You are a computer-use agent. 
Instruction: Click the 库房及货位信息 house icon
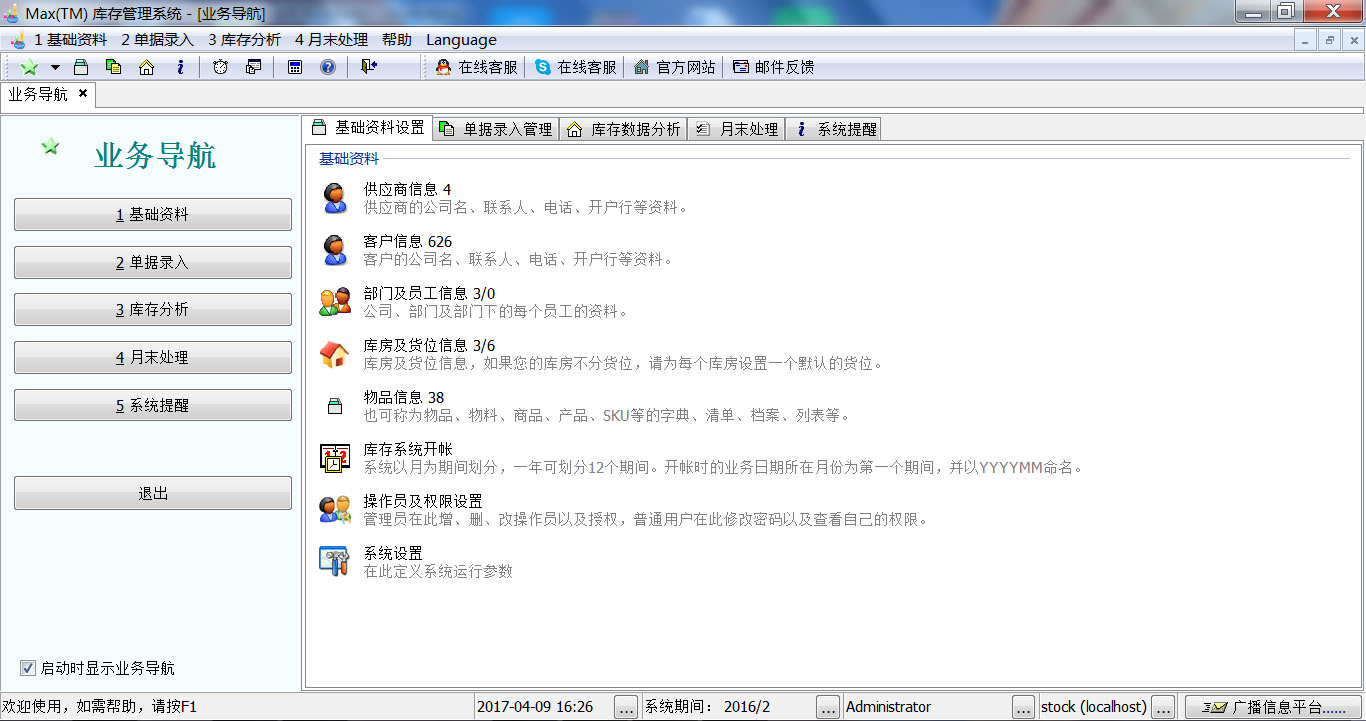[334, 354]
